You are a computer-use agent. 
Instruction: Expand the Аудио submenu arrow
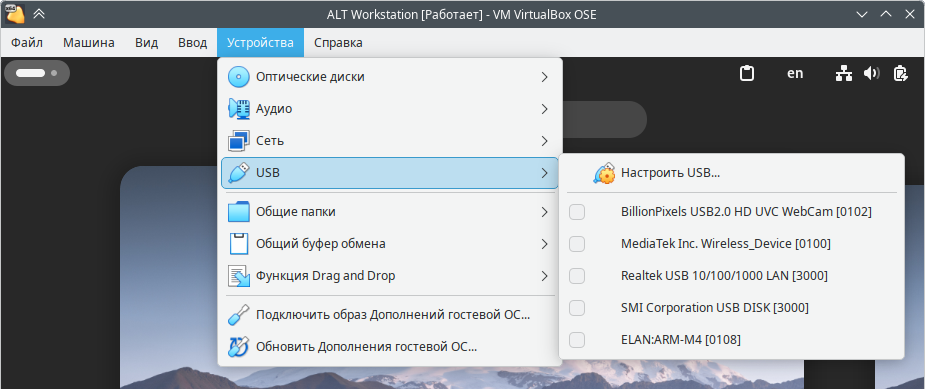click(x=544, y=109)
